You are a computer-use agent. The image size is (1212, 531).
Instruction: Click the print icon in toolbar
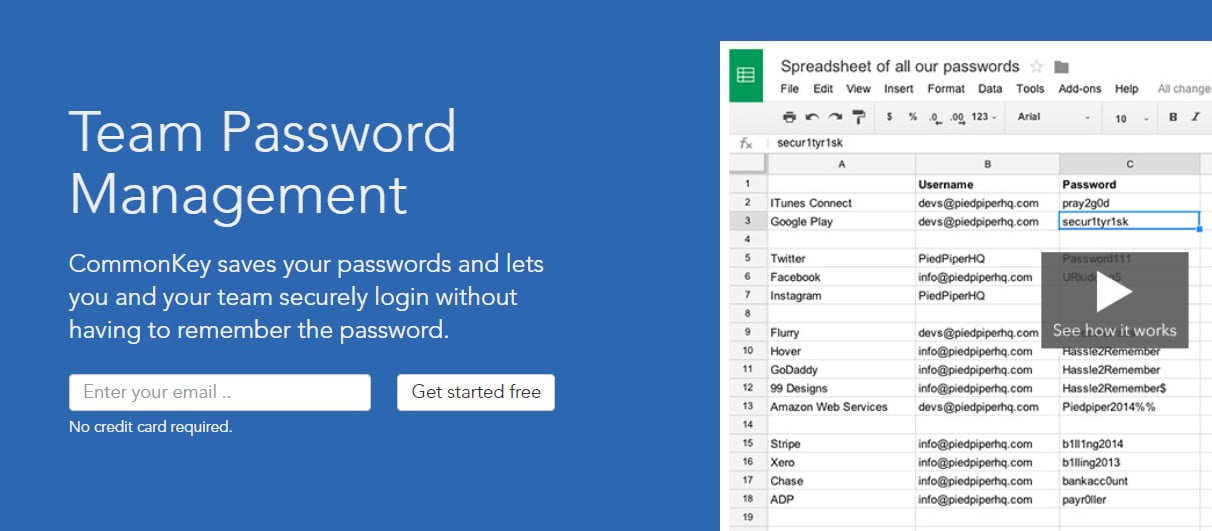point(789,117)
